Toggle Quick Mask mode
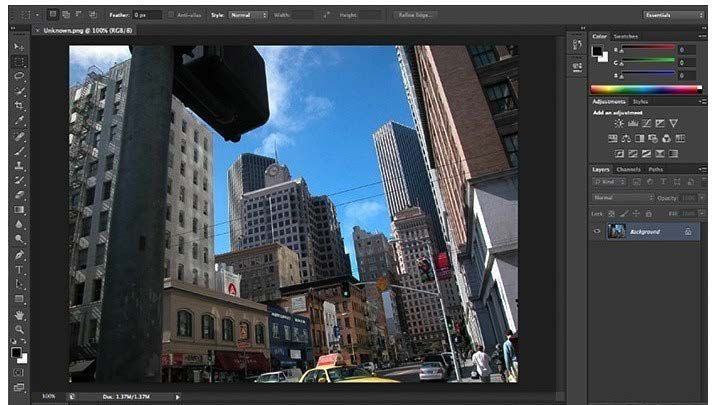This screenshot has height=405, width=716. click(19, 373)
